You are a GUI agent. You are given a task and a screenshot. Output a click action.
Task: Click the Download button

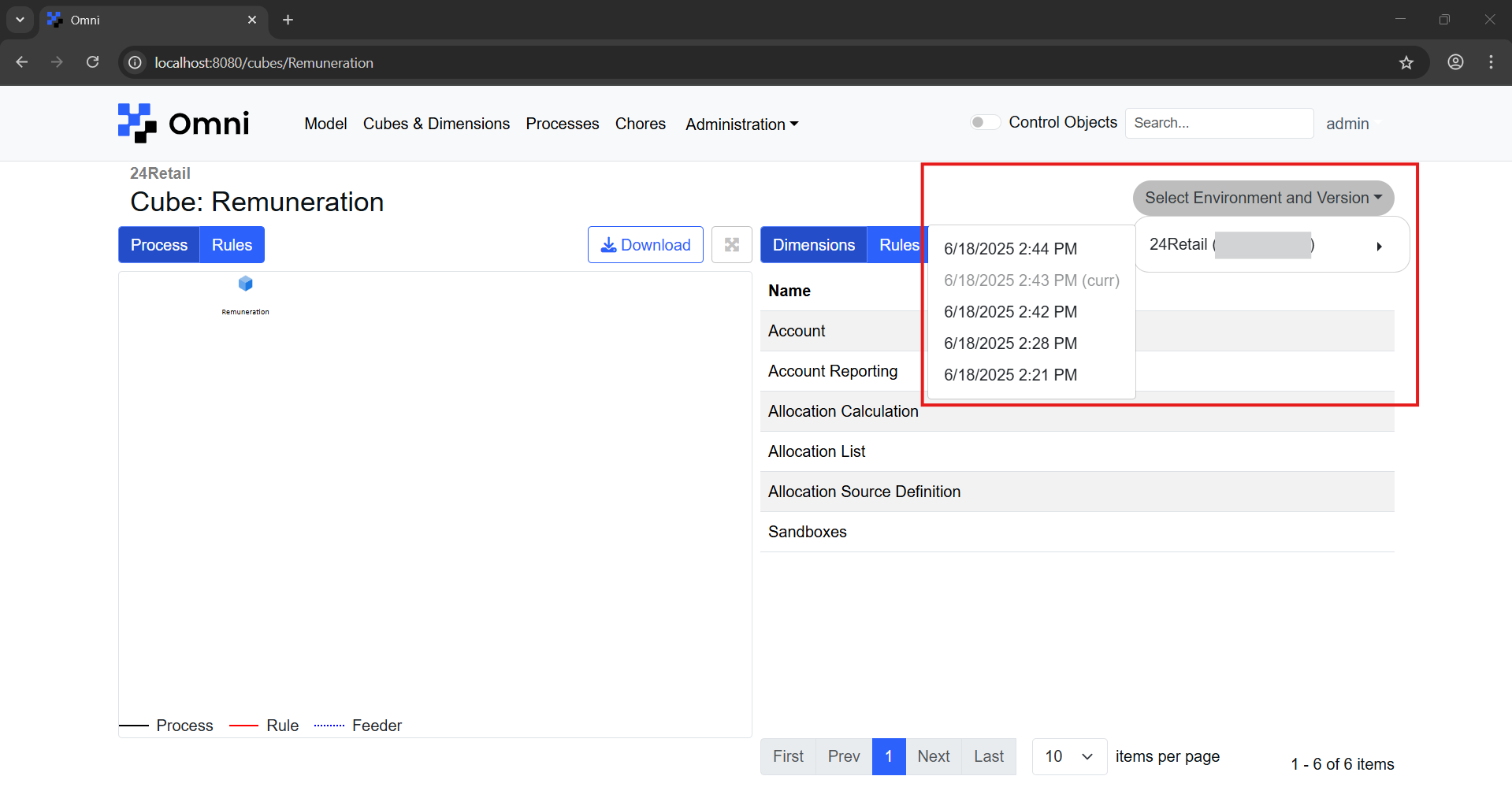click(645, 245)
